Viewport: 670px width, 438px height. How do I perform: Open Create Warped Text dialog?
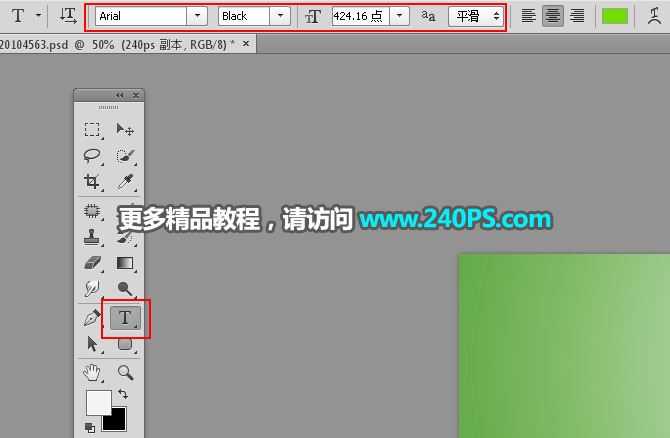click(x=654, y=16)
